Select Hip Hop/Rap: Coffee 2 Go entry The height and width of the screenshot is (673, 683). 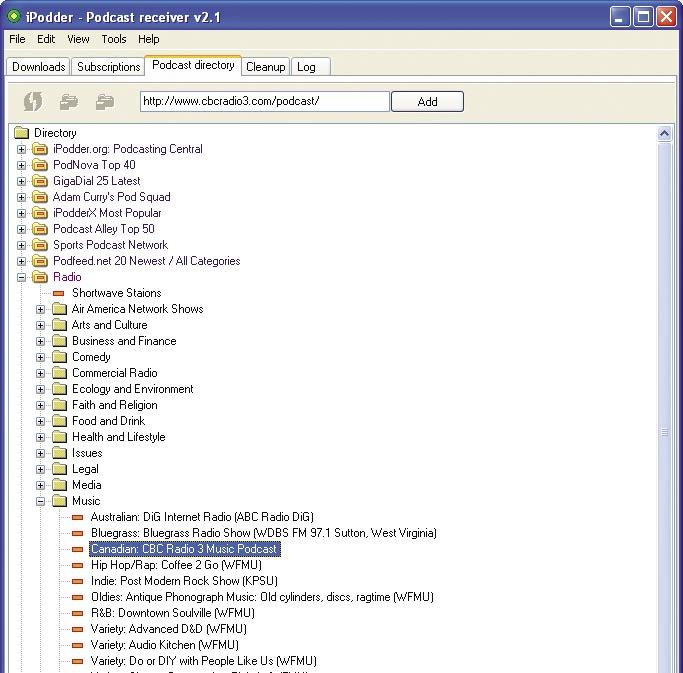pyautogui.click(x=176, y=565)
